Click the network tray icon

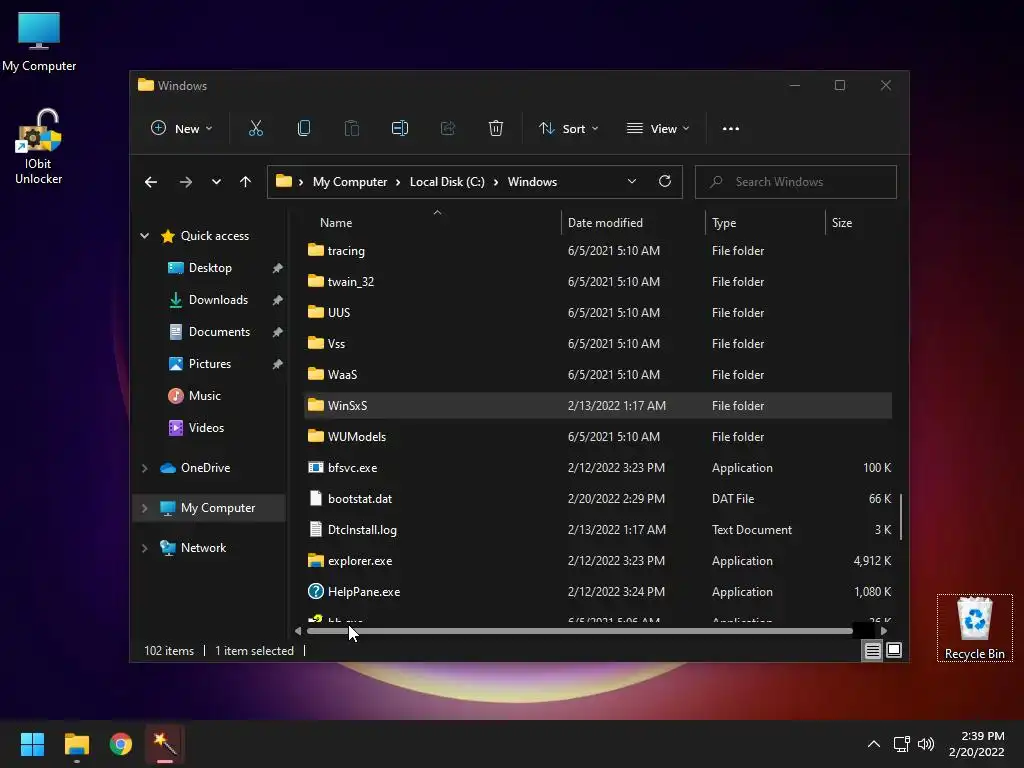902,744
